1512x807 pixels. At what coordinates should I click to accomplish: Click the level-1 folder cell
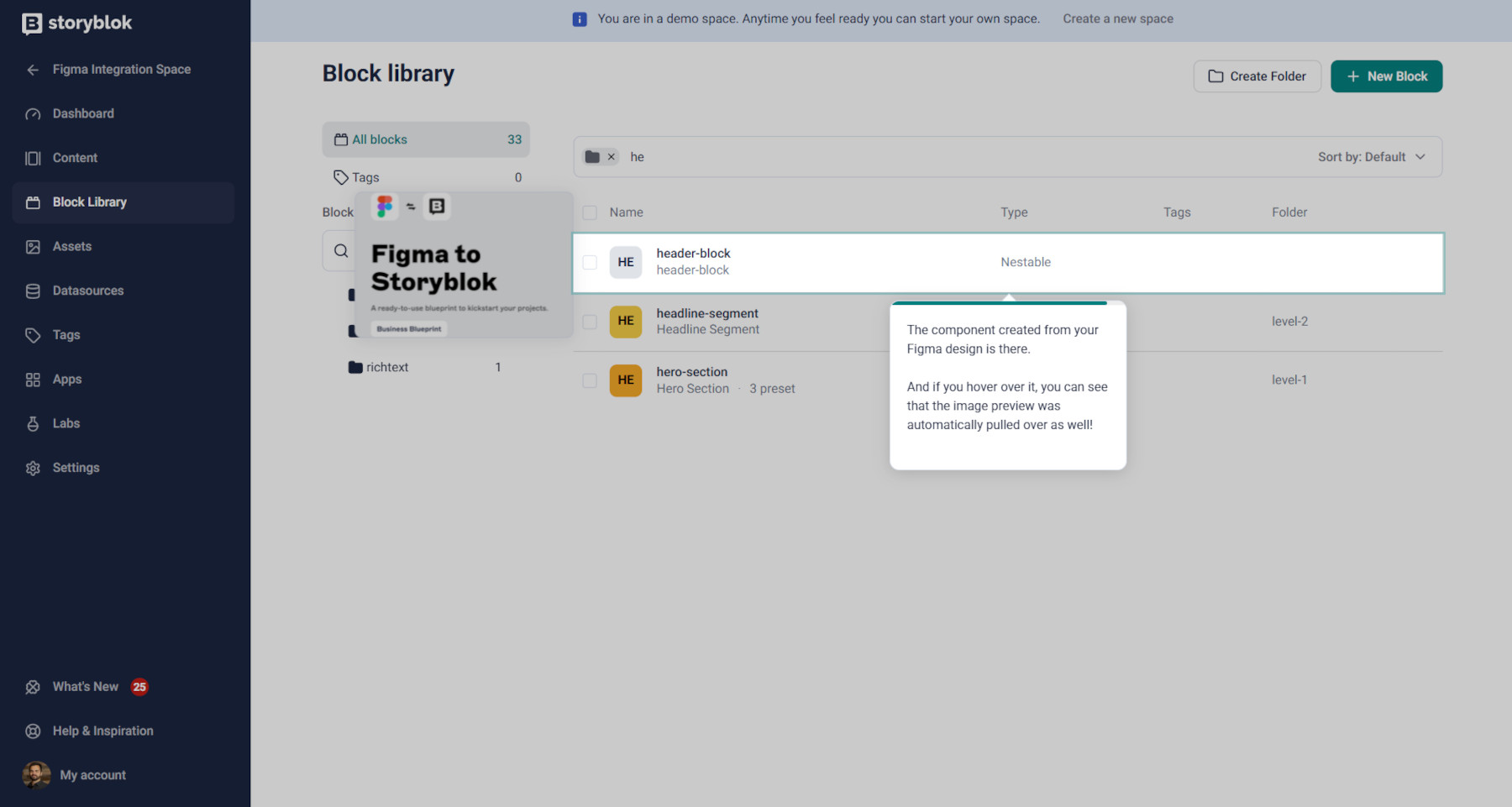point(1289,380)
